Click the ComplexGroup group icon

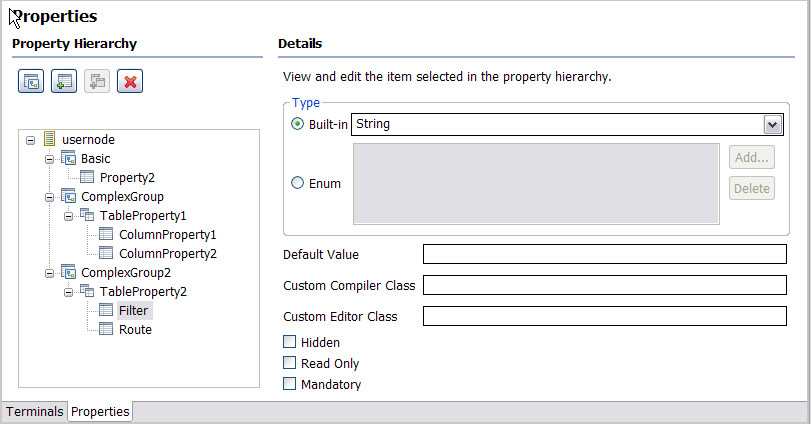69,196
